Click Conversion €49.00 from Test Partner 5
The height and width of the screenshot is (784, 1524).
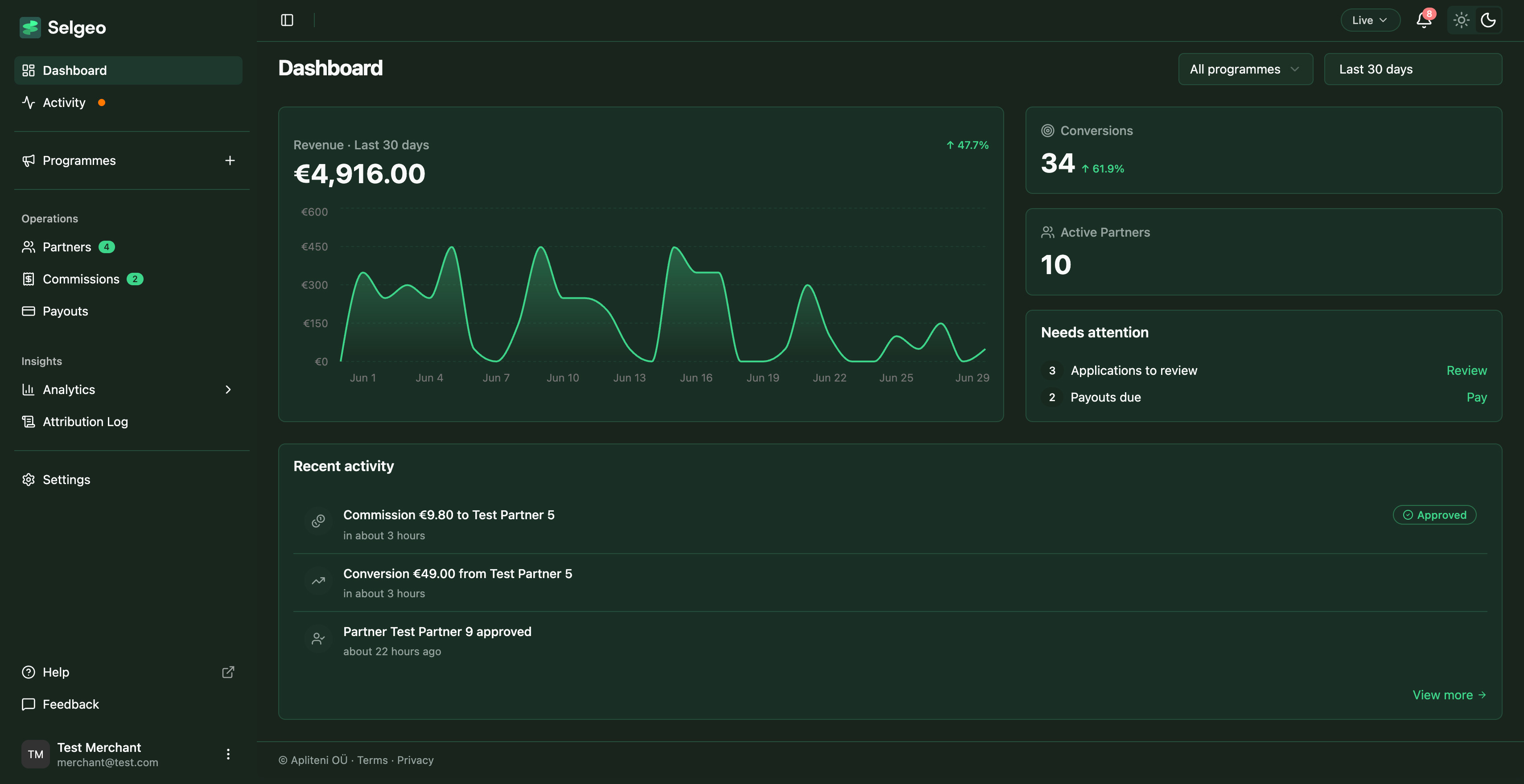coord(457,574)
